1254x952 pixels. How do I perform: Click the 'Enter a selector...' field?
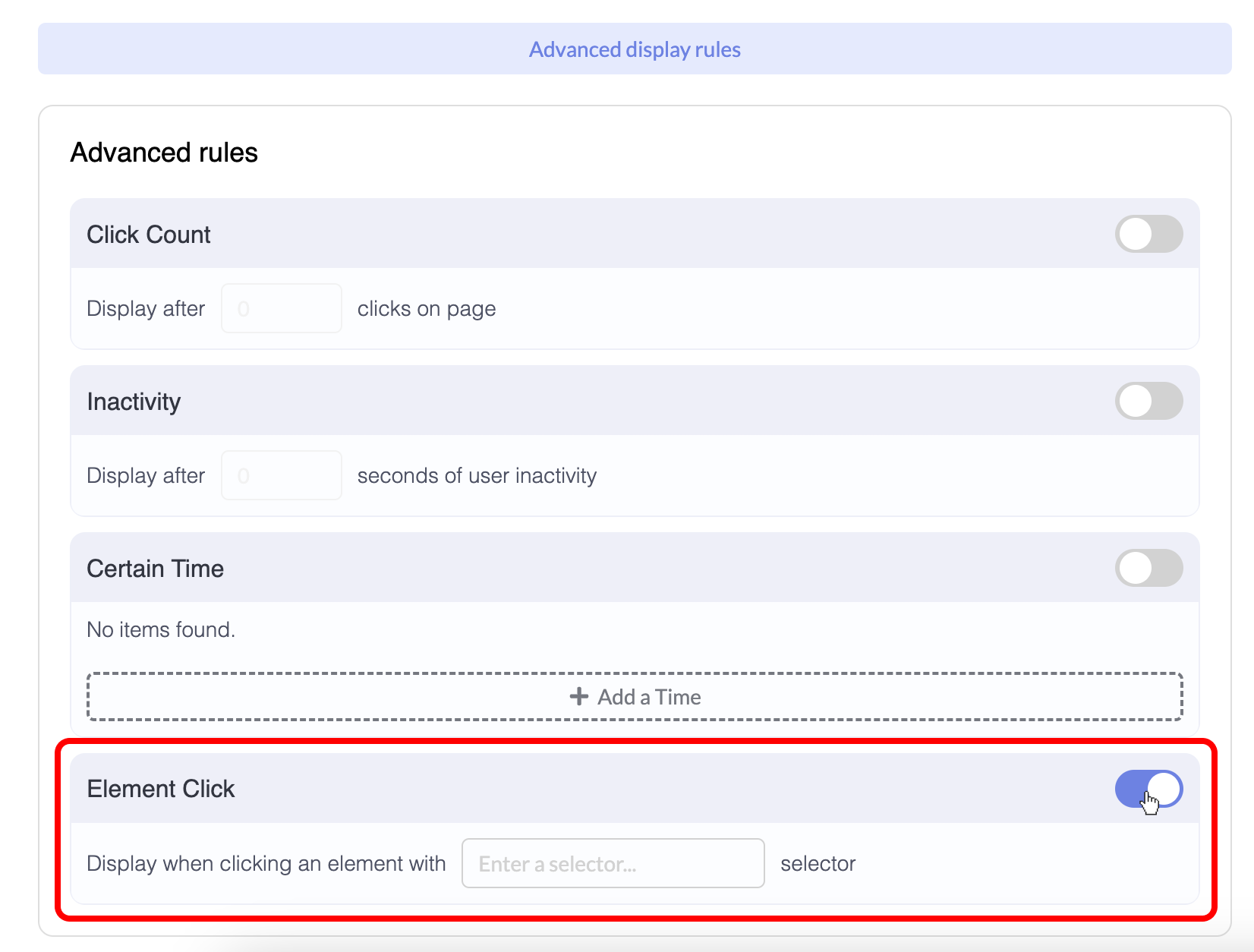pos(613,863)
